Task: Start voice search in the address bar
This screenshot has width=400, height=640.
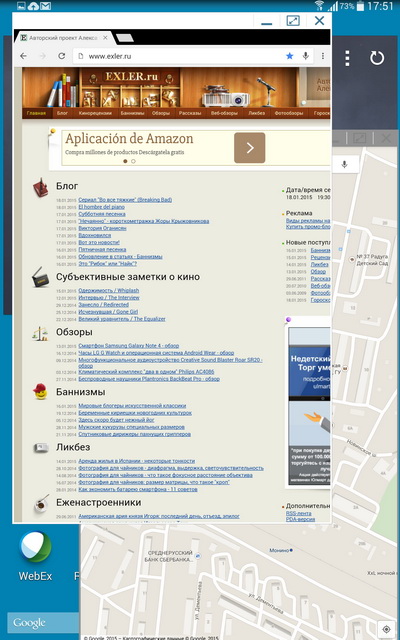Action: click(x=305, y=56)
